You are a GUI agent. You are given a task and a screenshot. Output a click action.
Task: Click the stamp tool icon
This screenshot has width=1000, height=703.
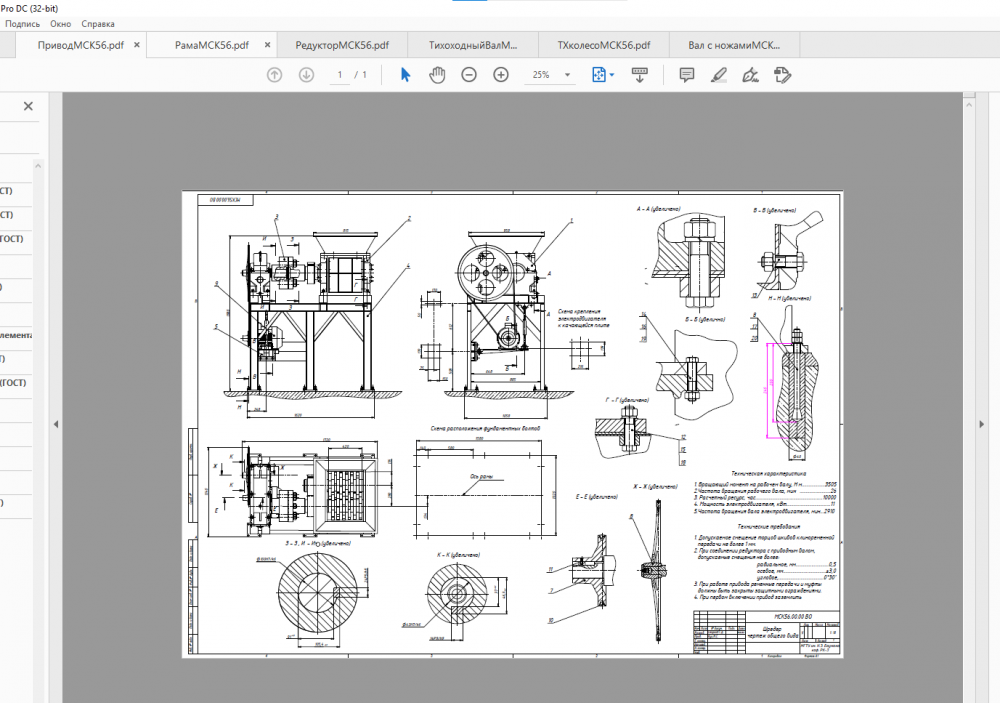click(x=783, y=75)
